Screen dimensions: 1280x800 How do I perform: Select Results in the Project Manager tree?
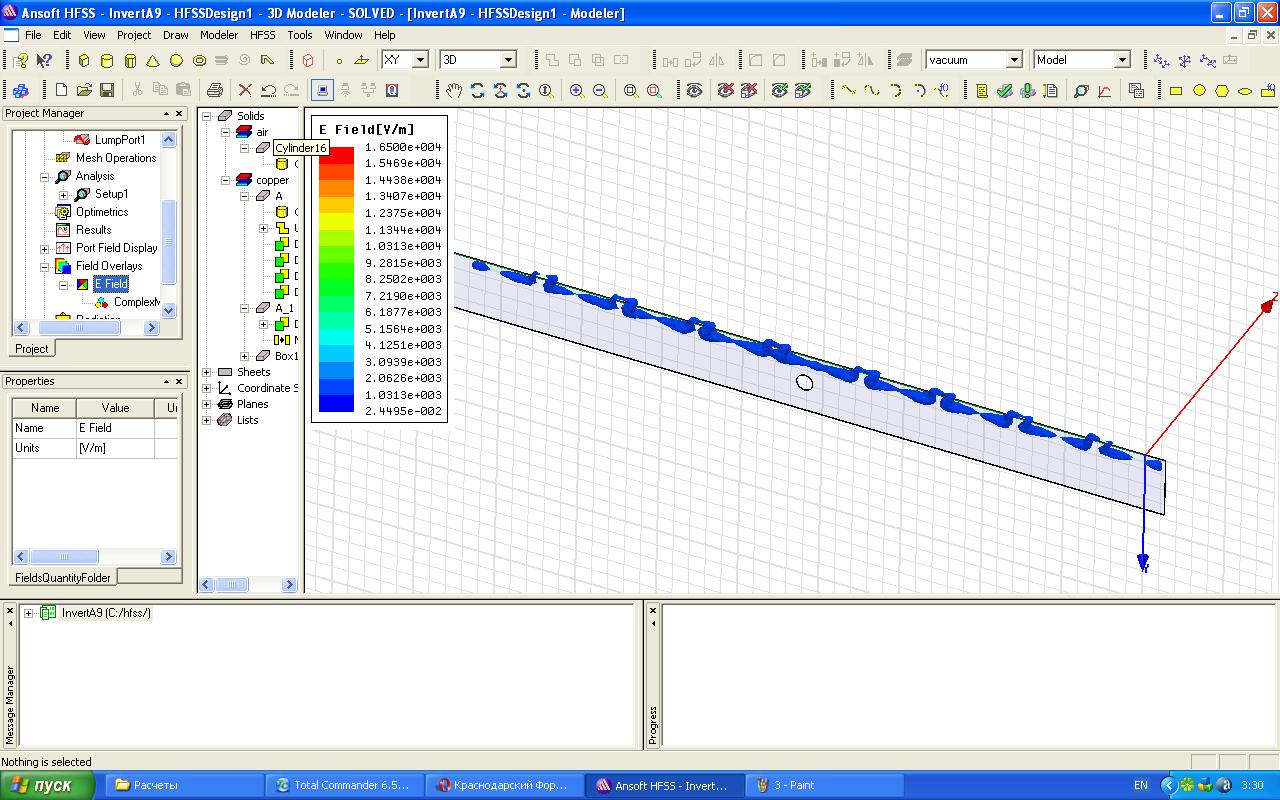[x=93, y=230]
